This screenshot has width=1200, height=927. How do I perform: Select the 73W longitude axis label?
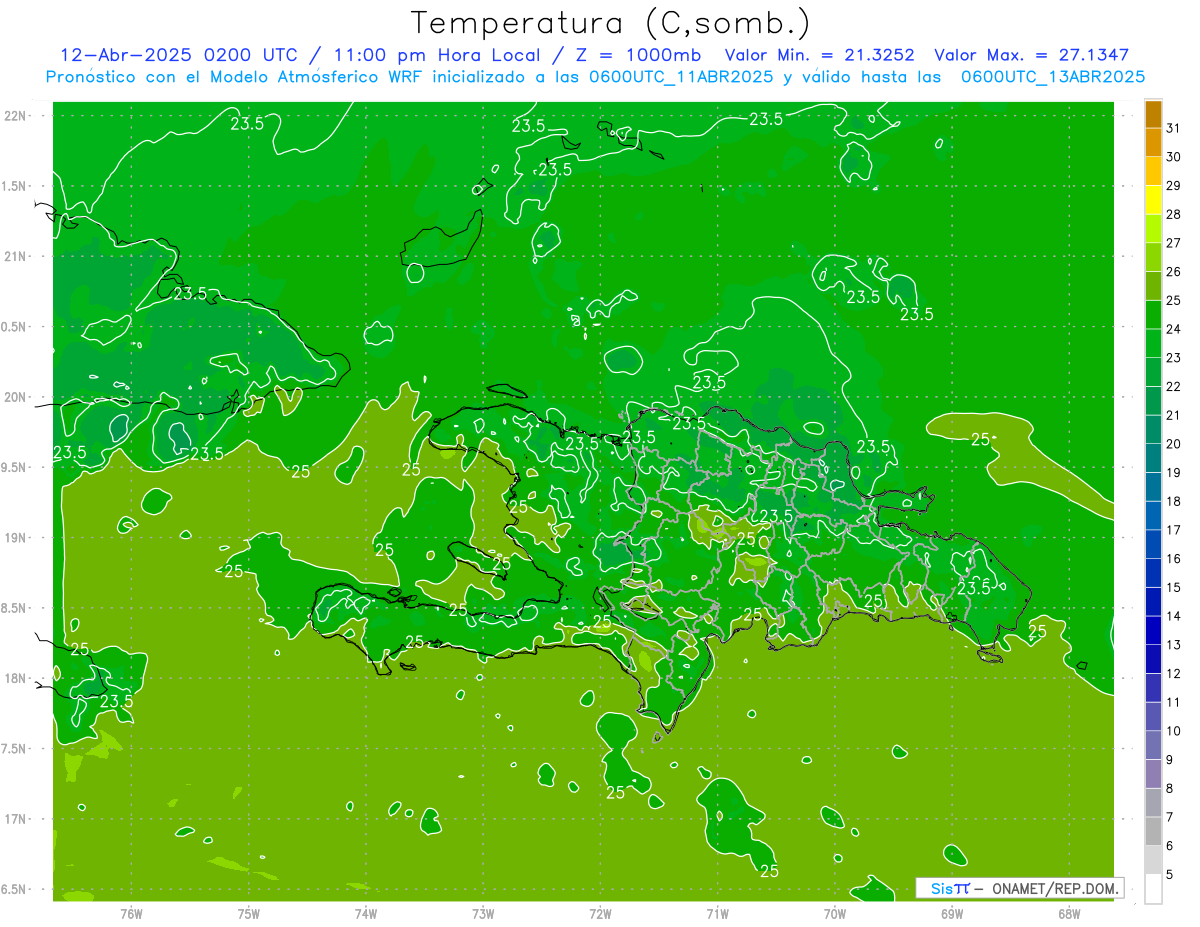(483, 914)
